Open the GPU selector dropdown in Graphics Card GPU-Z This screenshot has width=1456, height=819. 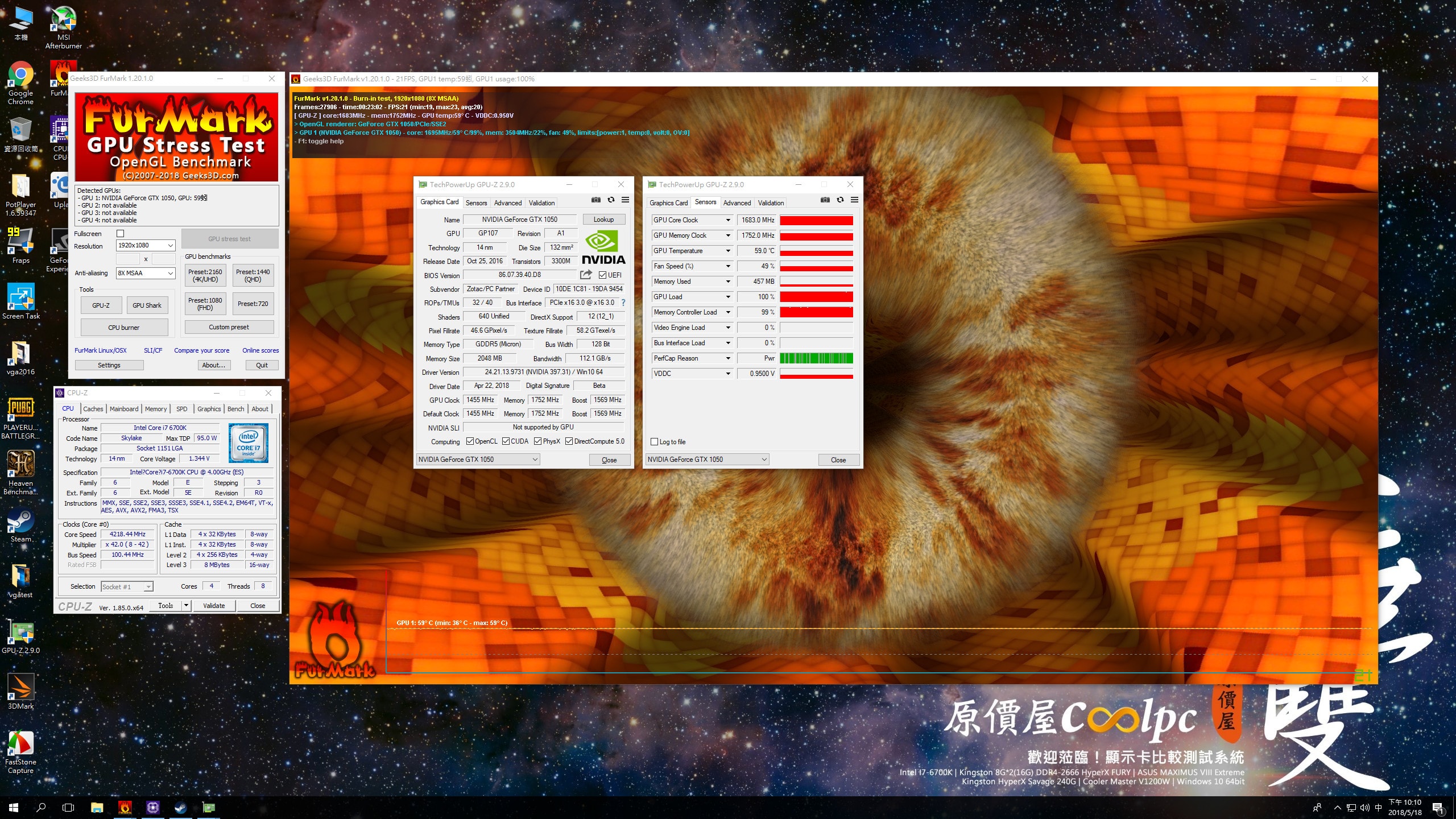pos(478,460)
